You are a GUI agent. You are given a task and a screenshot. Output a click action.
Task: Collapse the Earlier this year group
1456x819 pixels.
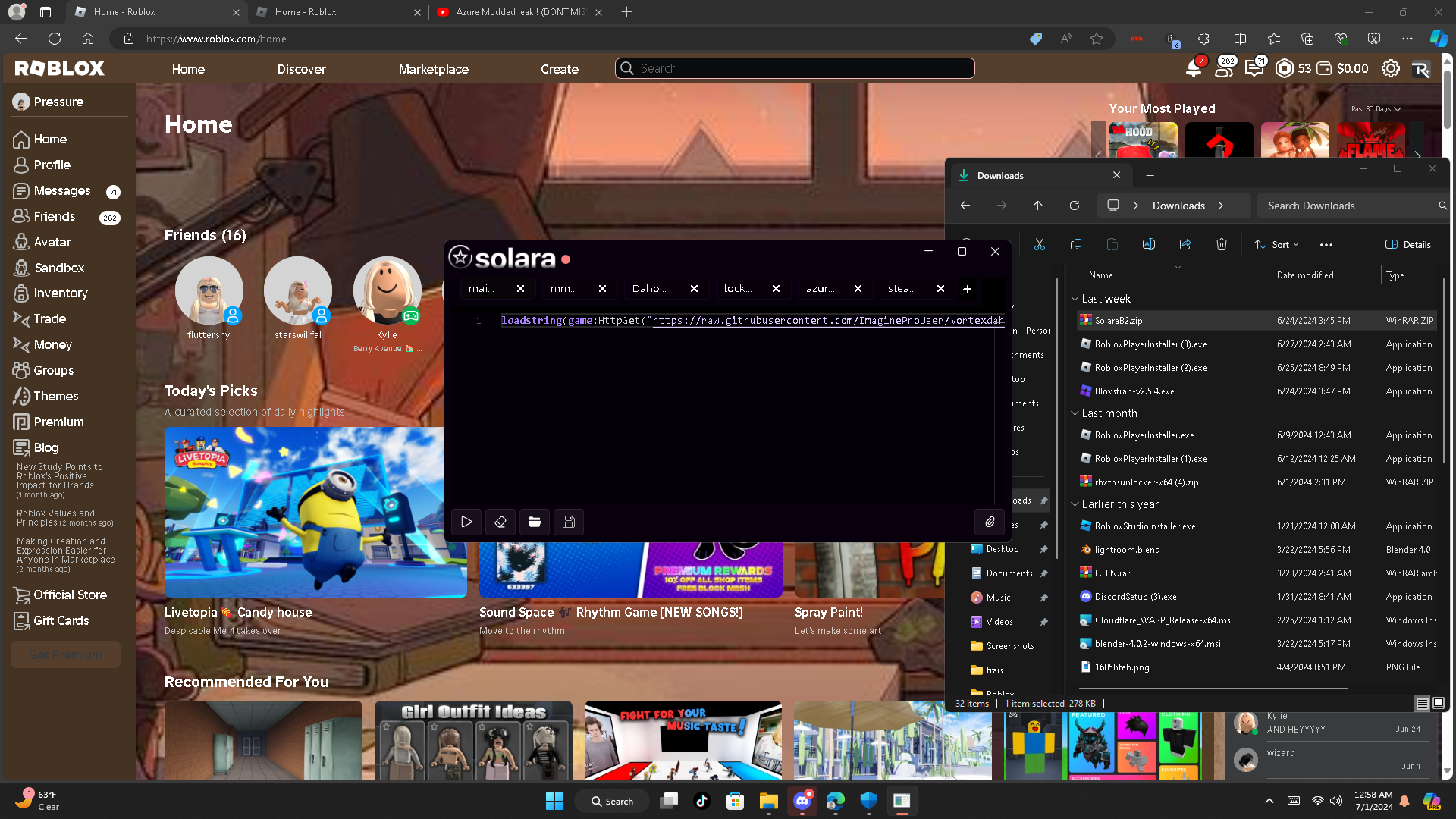click(x=1075, y=504)
